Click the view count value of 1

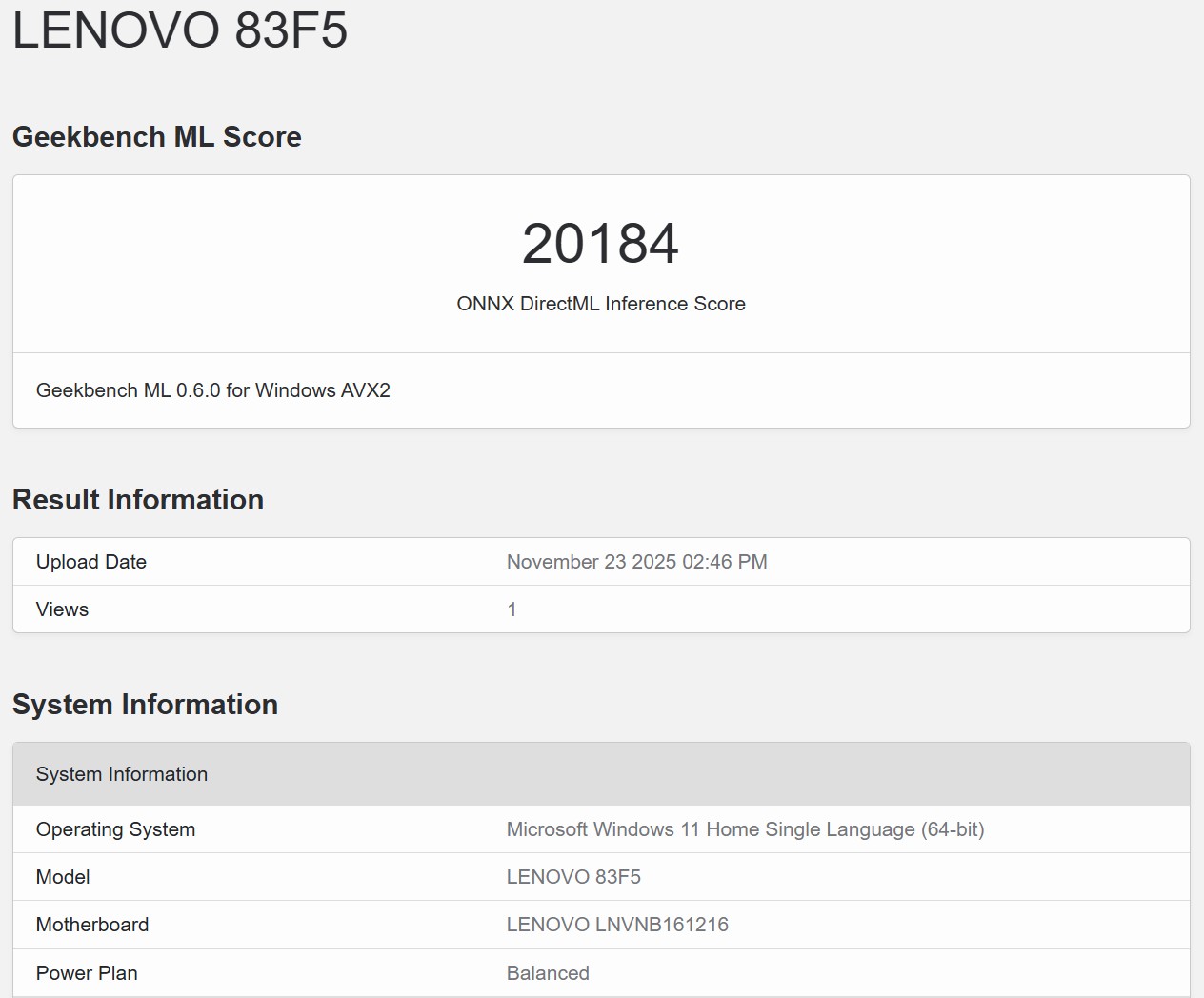click(512, 609)
